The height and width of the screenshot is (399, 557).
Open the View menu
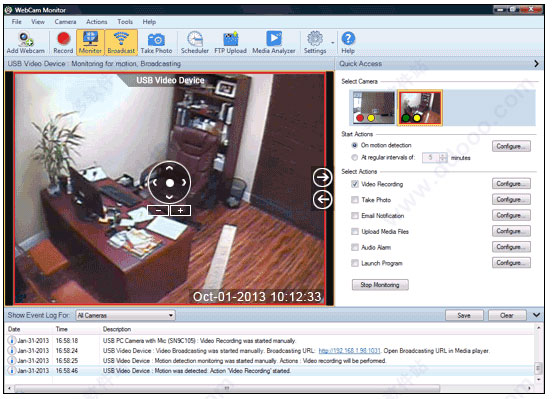click(38, 22)
